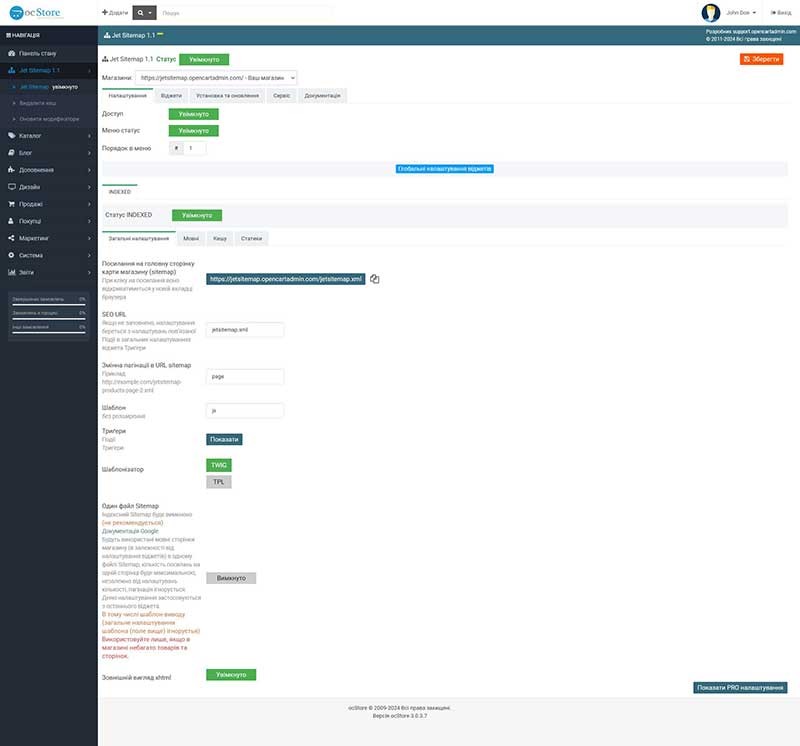Expand the Дизайн menu chevron

pyautogui.click(x=89, y=187)
